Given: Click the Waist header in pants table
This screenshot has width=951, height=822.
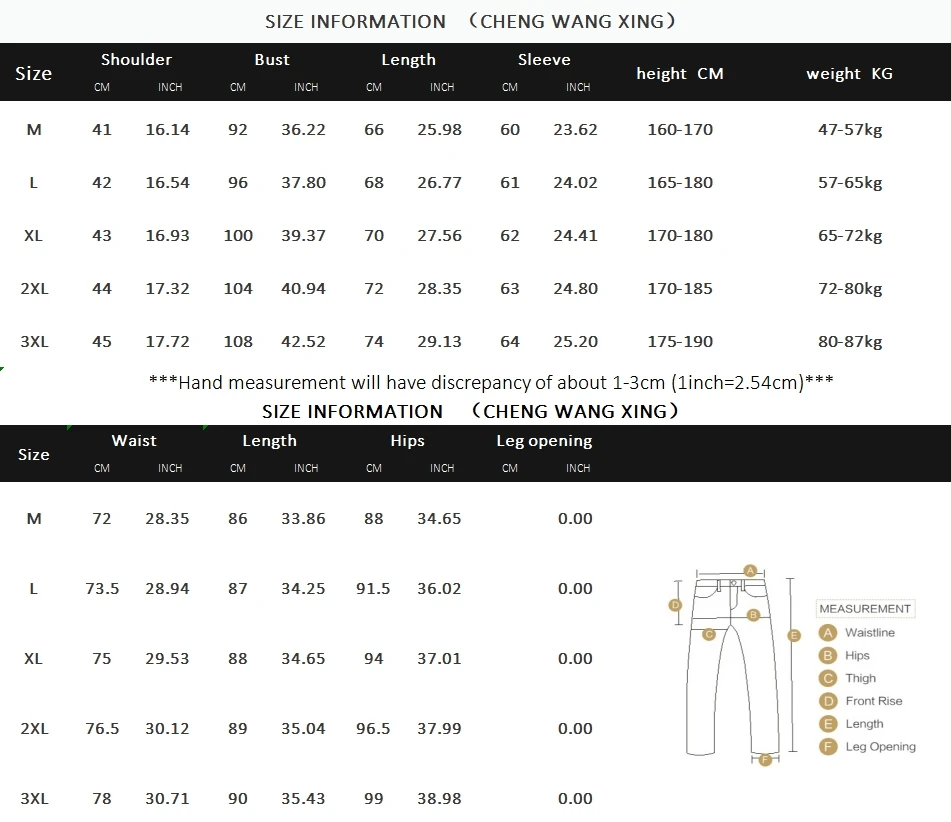Looking at the screenshot, I should coord(134,440).
